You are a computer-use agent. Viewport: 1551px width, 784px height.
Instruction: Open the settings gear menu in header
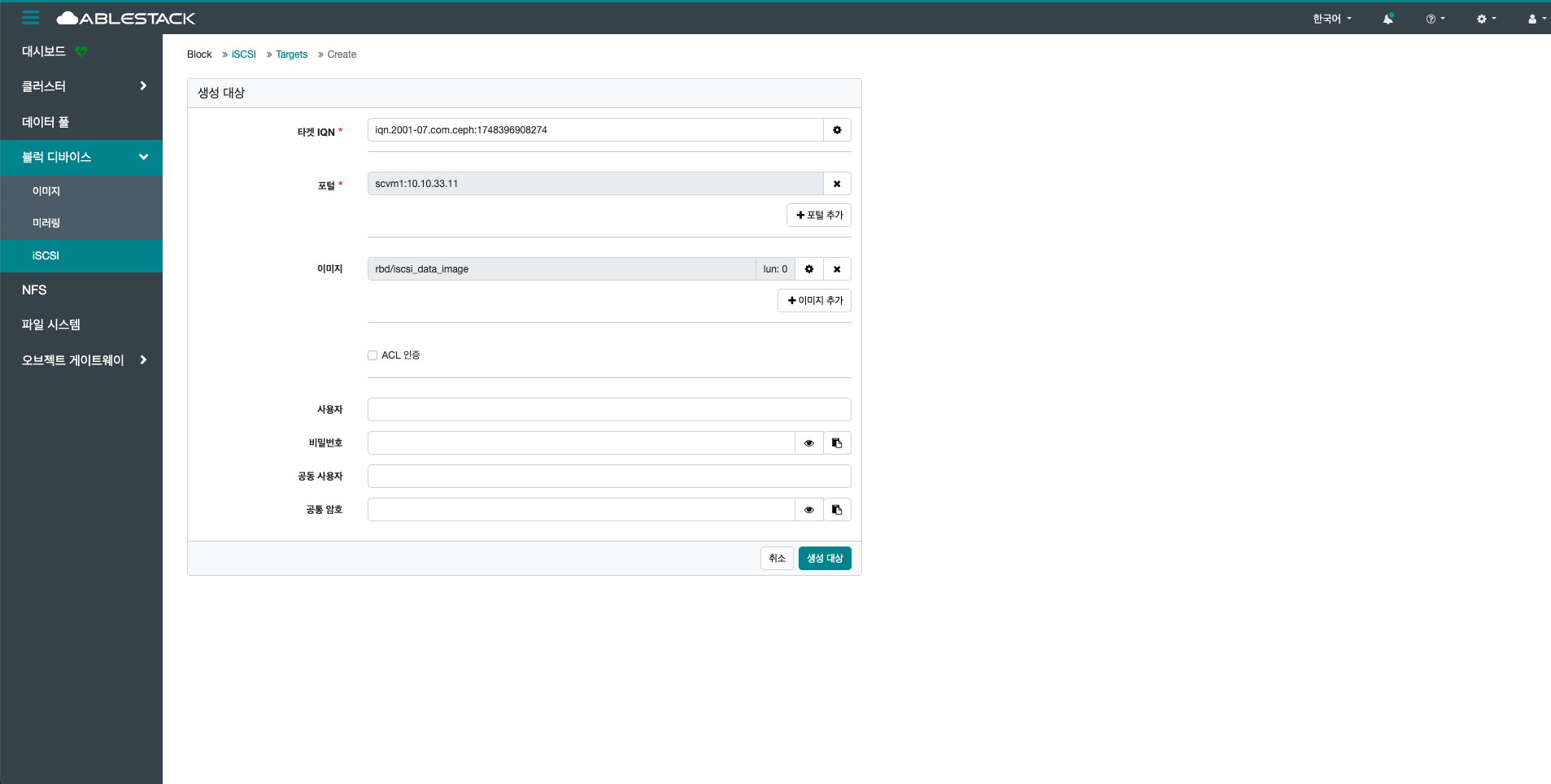click(1487, 19)
